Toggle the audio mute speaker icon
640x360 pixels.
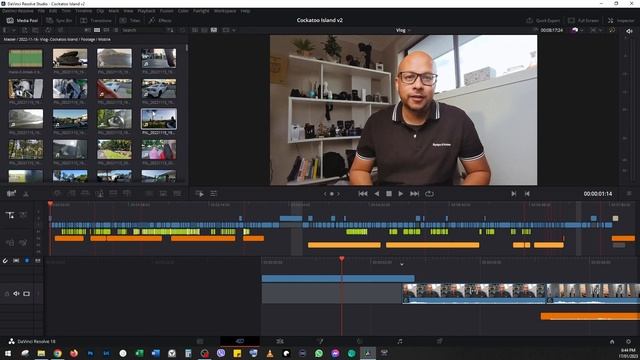[629, 31]
